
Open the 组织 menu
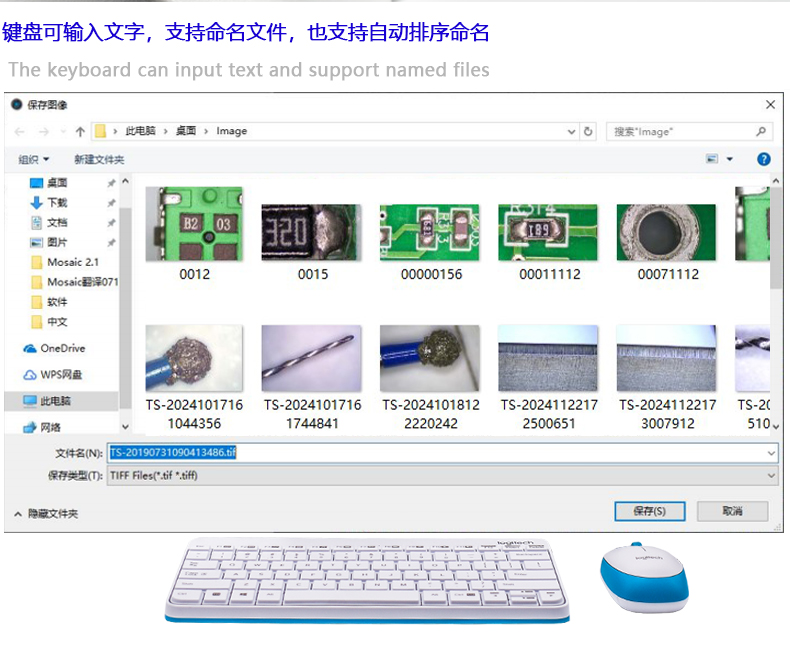(33, 159)
